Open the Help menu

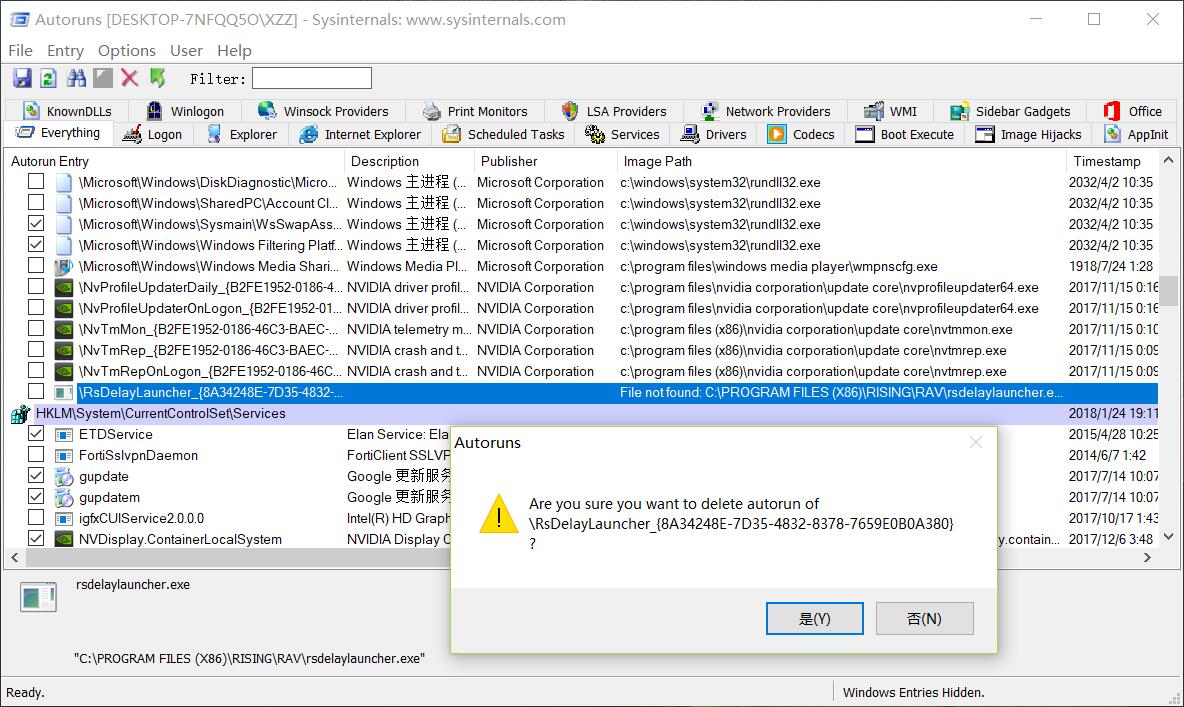pyautogui.click(x=234, y=51)
